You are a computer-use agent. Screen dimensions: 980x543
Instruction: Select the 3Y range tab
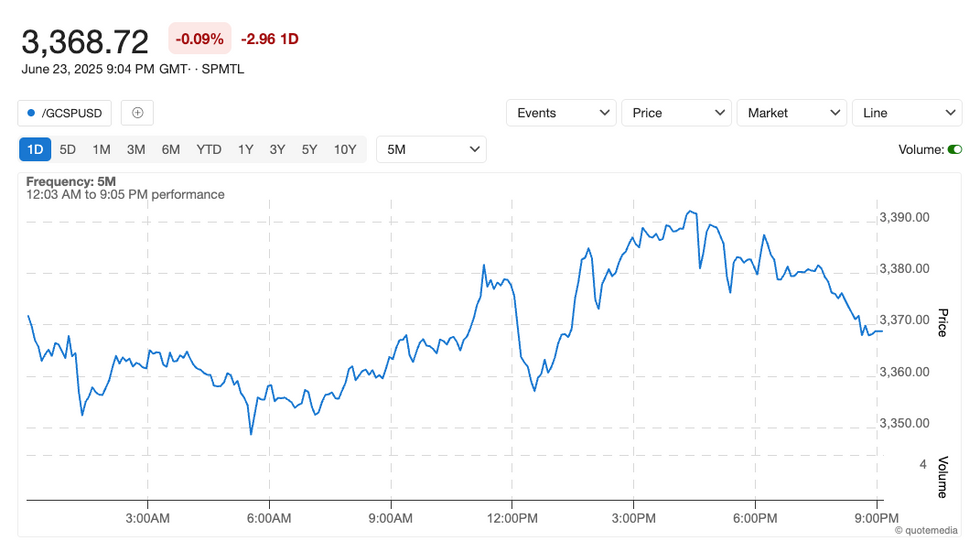(277, 150)
